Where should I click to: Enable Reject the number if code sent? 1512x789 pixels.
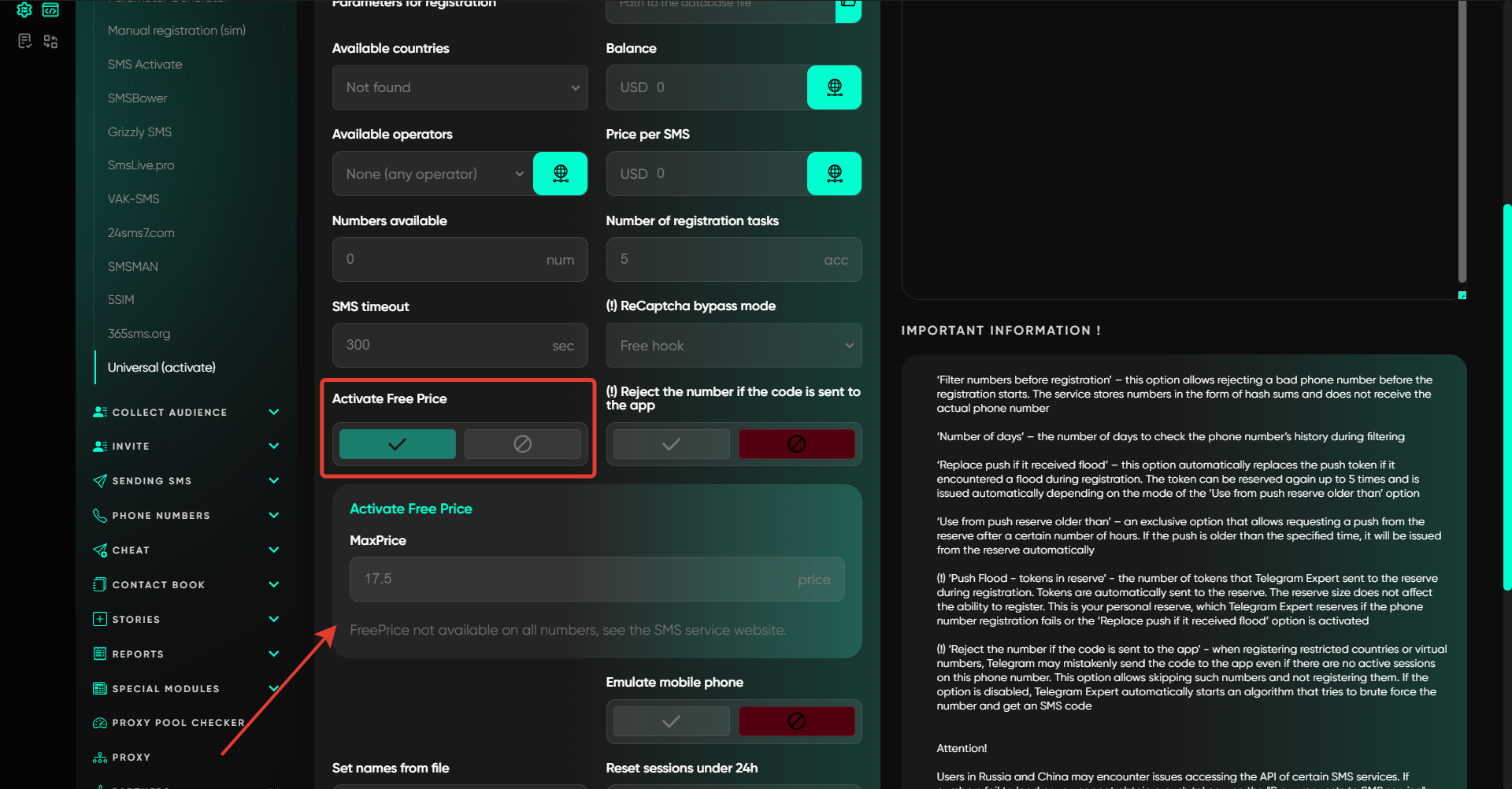[x=671, y=444]
